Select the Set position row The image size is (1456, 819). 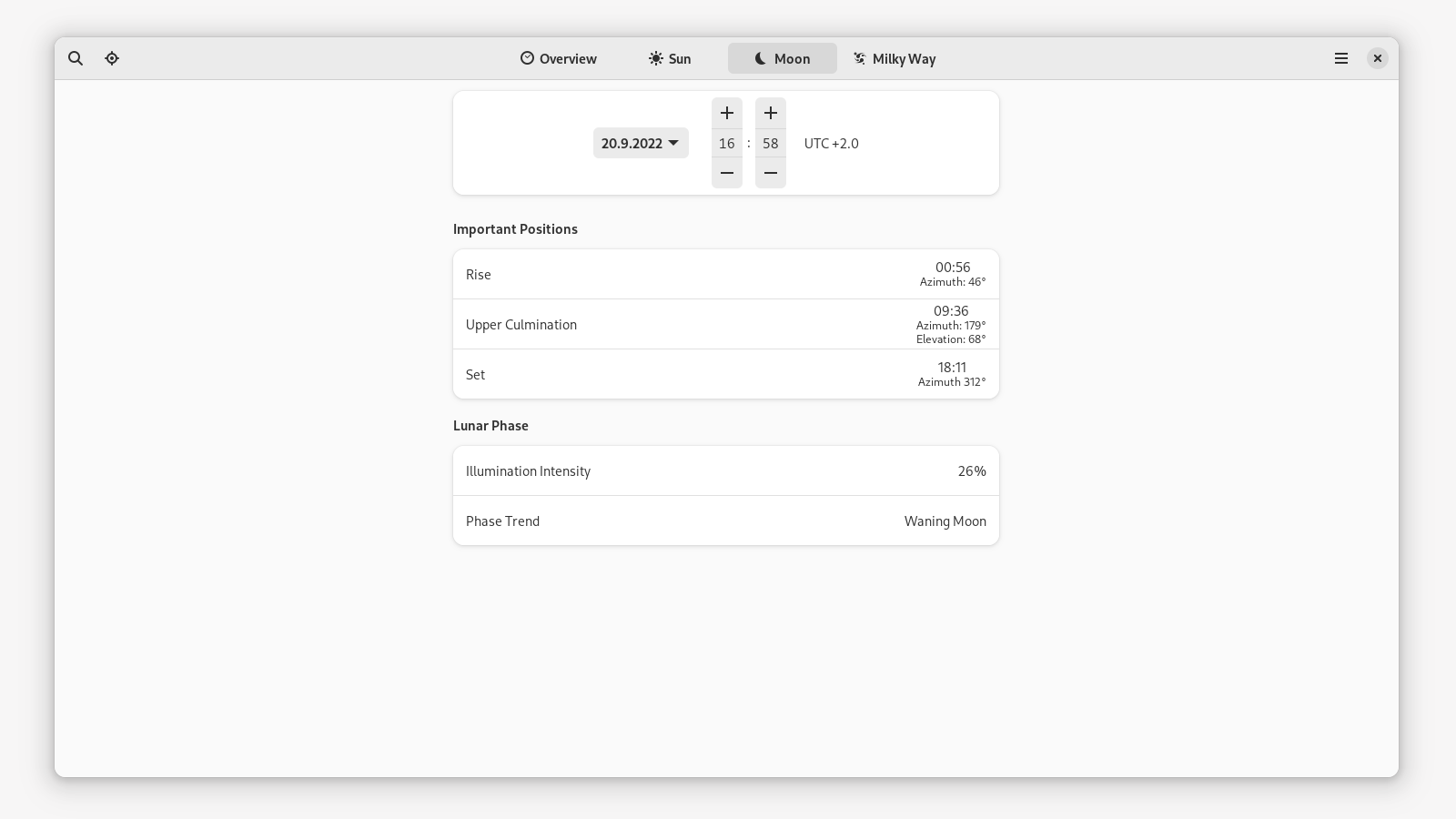pyautogui.click(x=725, y=374)
